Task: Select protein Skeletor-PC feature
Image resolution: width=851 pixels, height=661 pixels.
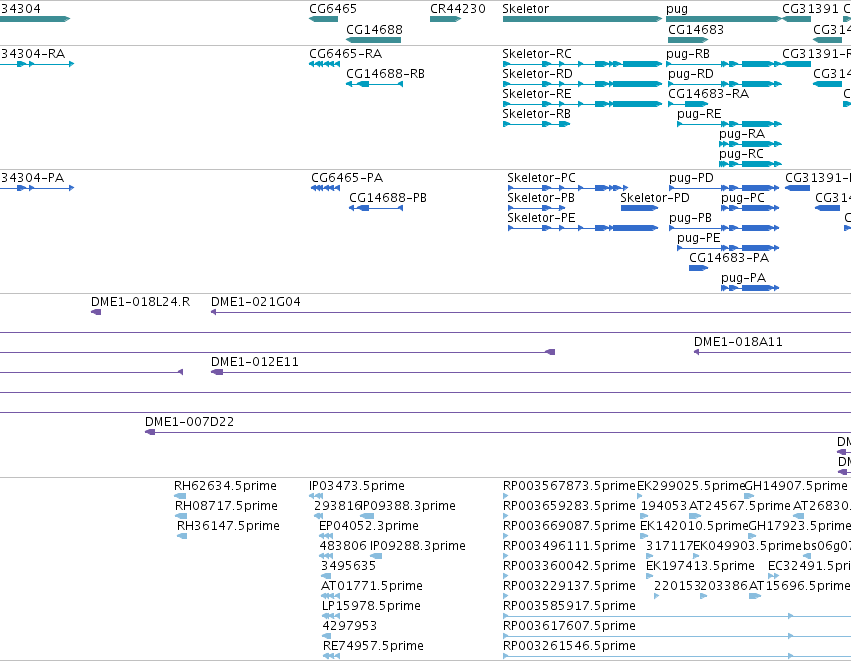Action: click(x=568, y=188)
